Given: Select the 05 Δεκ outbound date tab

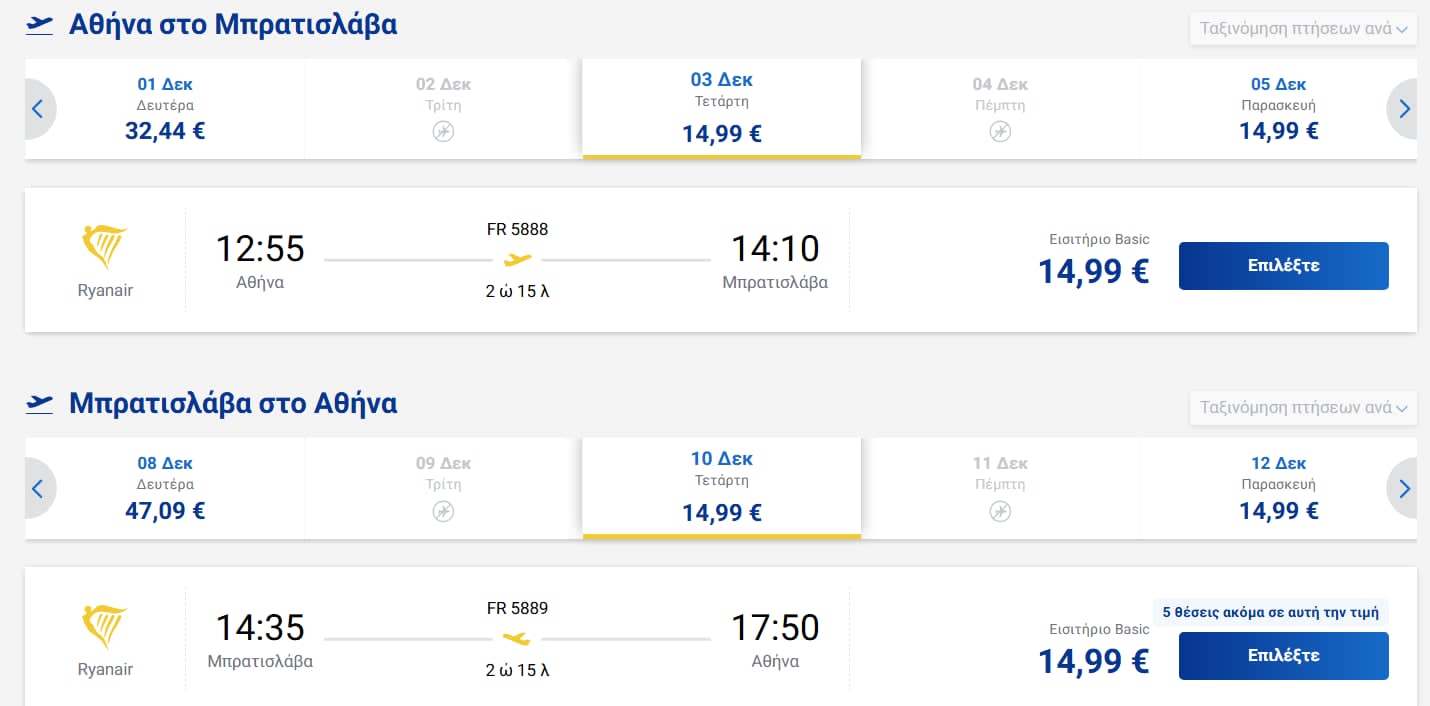Looking at the screenshot, I should coord(1278,108).
